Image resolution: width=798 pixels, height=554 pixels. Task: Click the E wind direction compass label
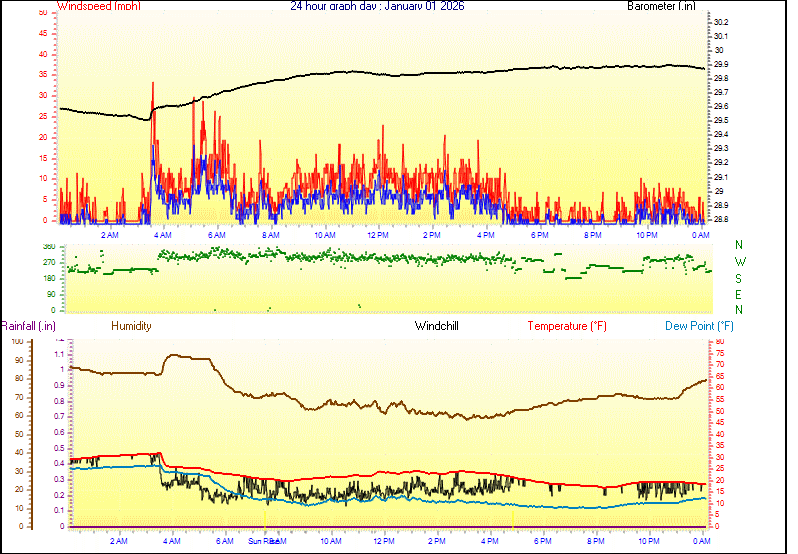739,294
